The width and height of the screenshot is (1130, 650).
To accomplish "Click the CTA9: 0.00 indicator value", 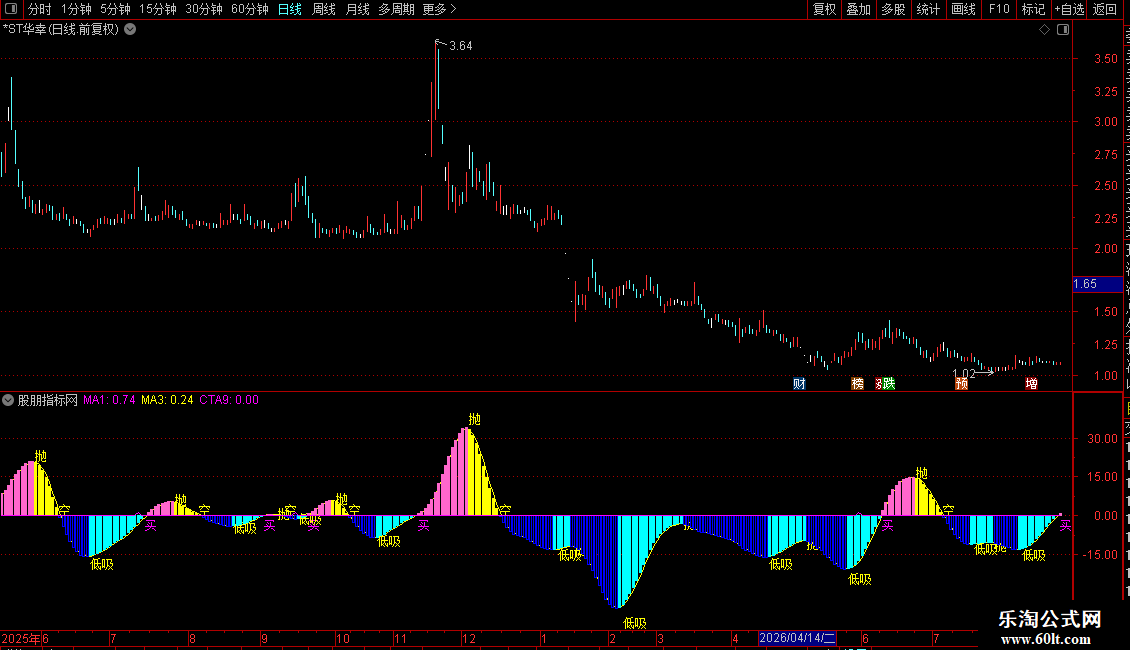I will (229, 400).
